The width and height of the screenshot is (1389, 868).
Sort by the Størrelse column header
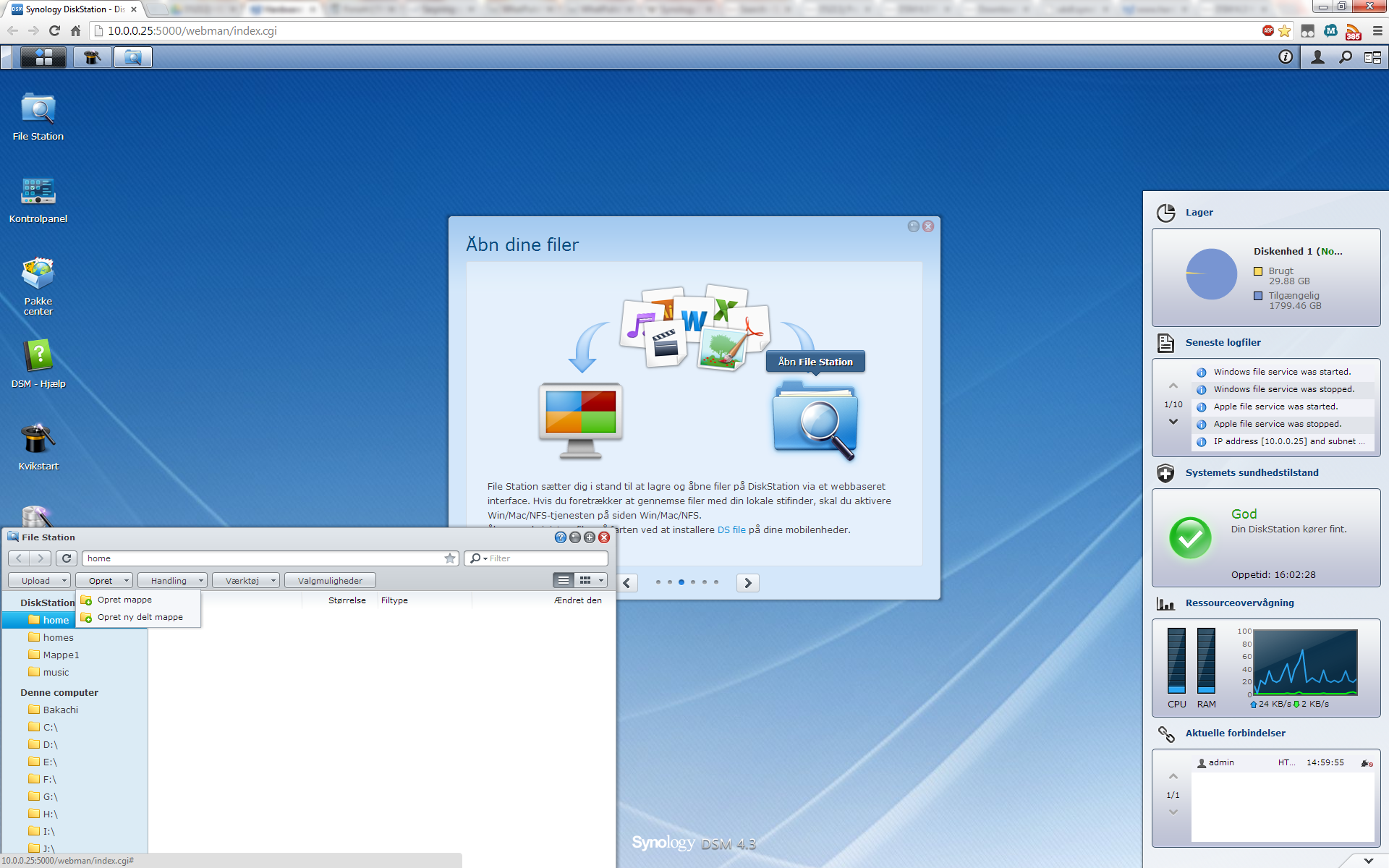[347, 600]
